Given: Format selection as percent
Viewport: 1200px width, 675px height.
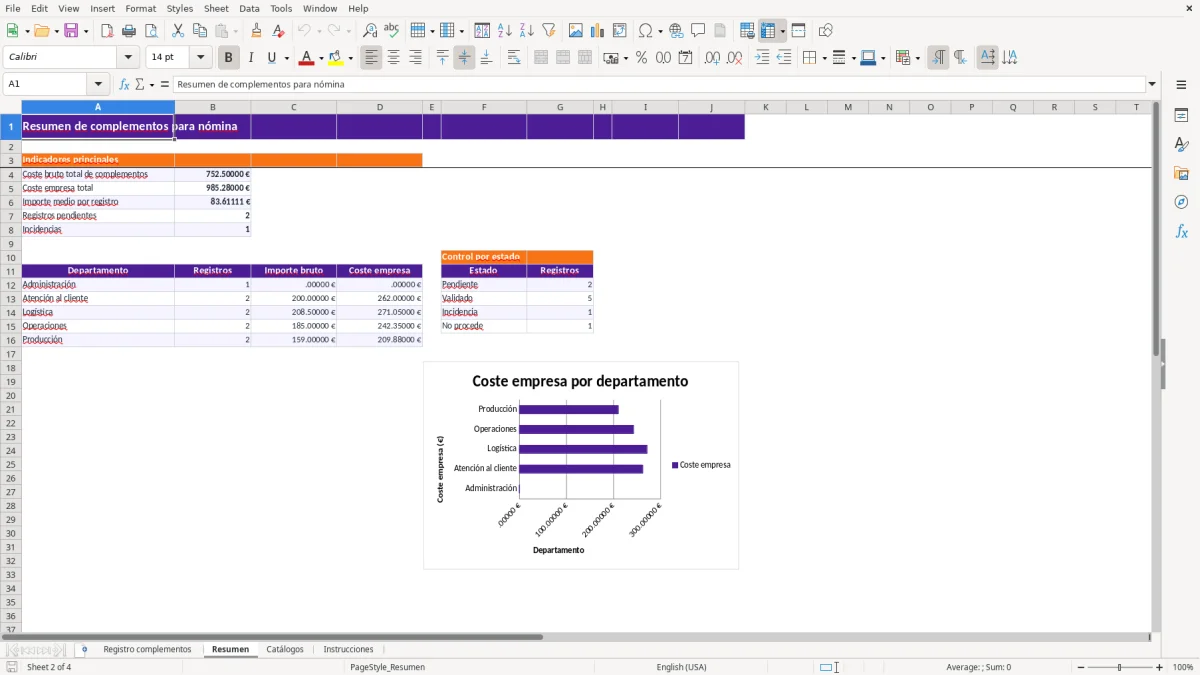Looking at the screenshot, I should pos(641,58).
